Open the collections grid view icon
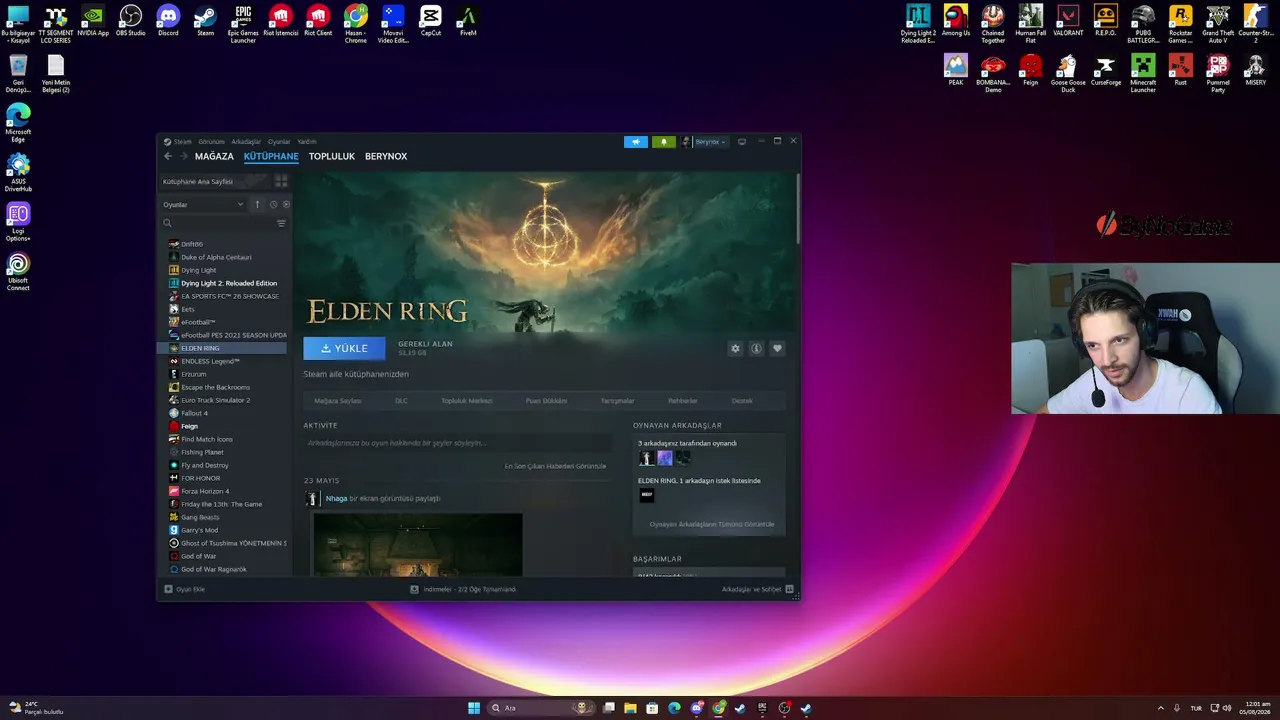 281,181
